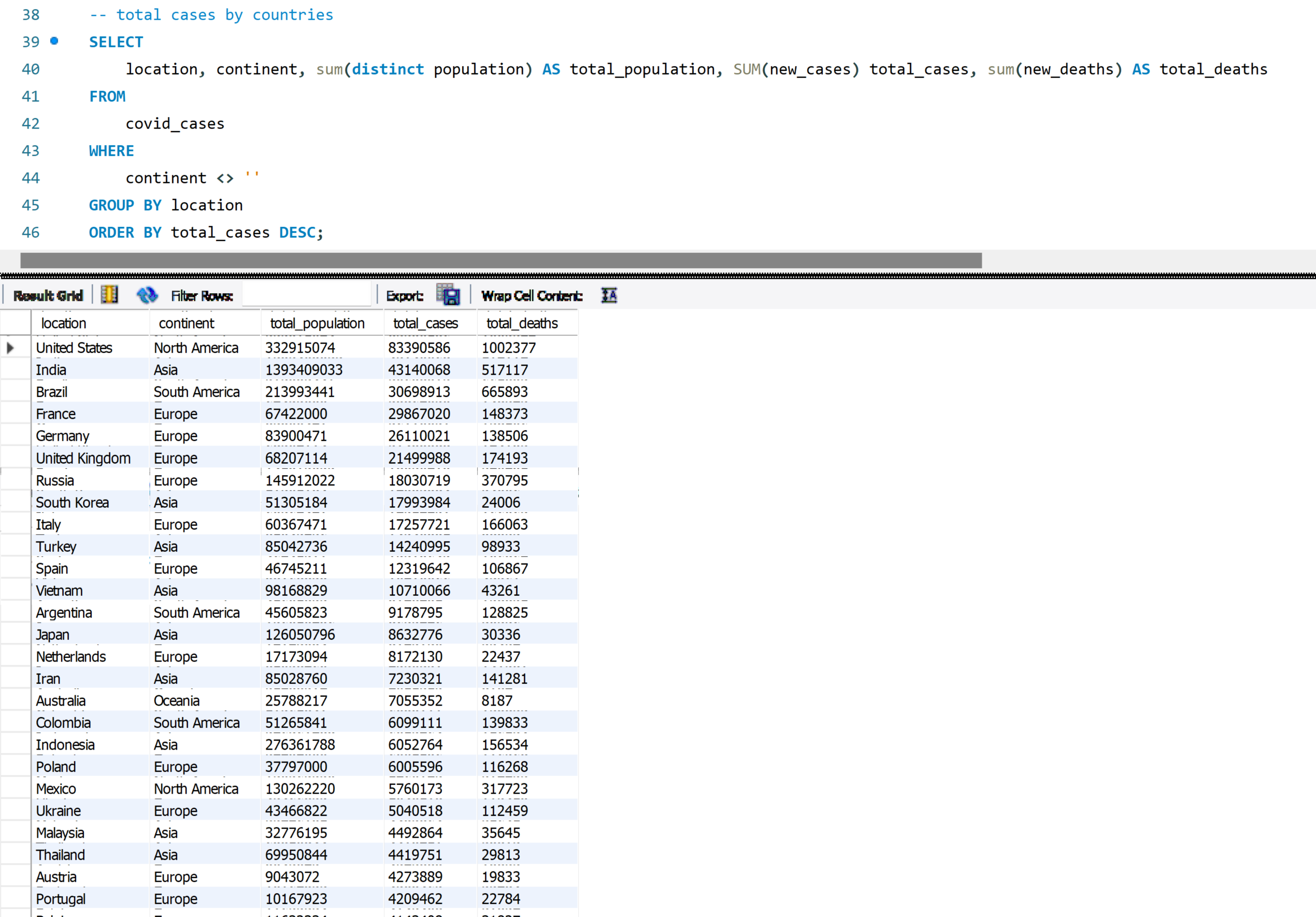Viewport: 1316px width, 917px height.
Task: Click the row header beside Germany
Action: 16,436
